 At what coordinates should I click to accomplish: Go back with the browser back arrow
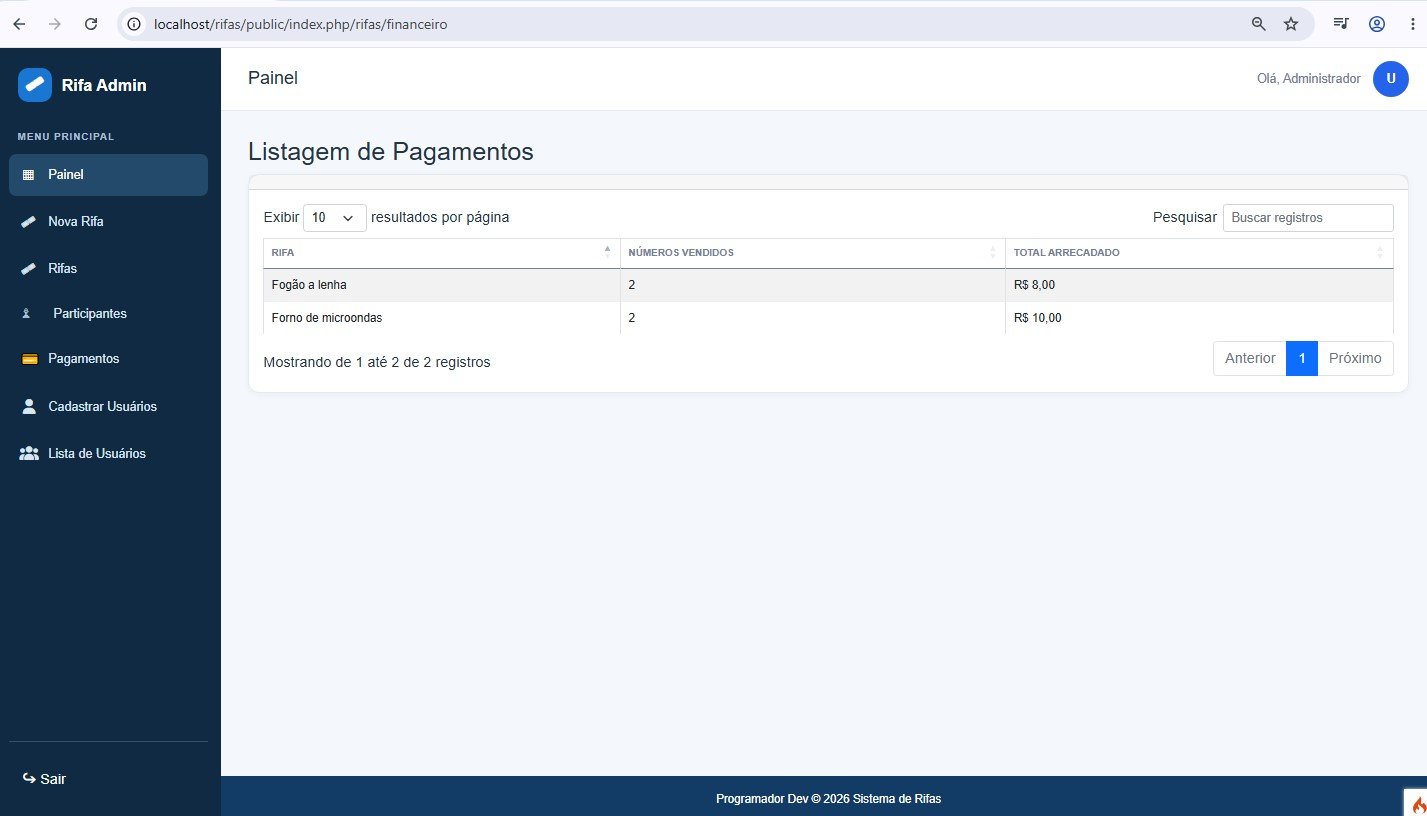click(19, 24)
